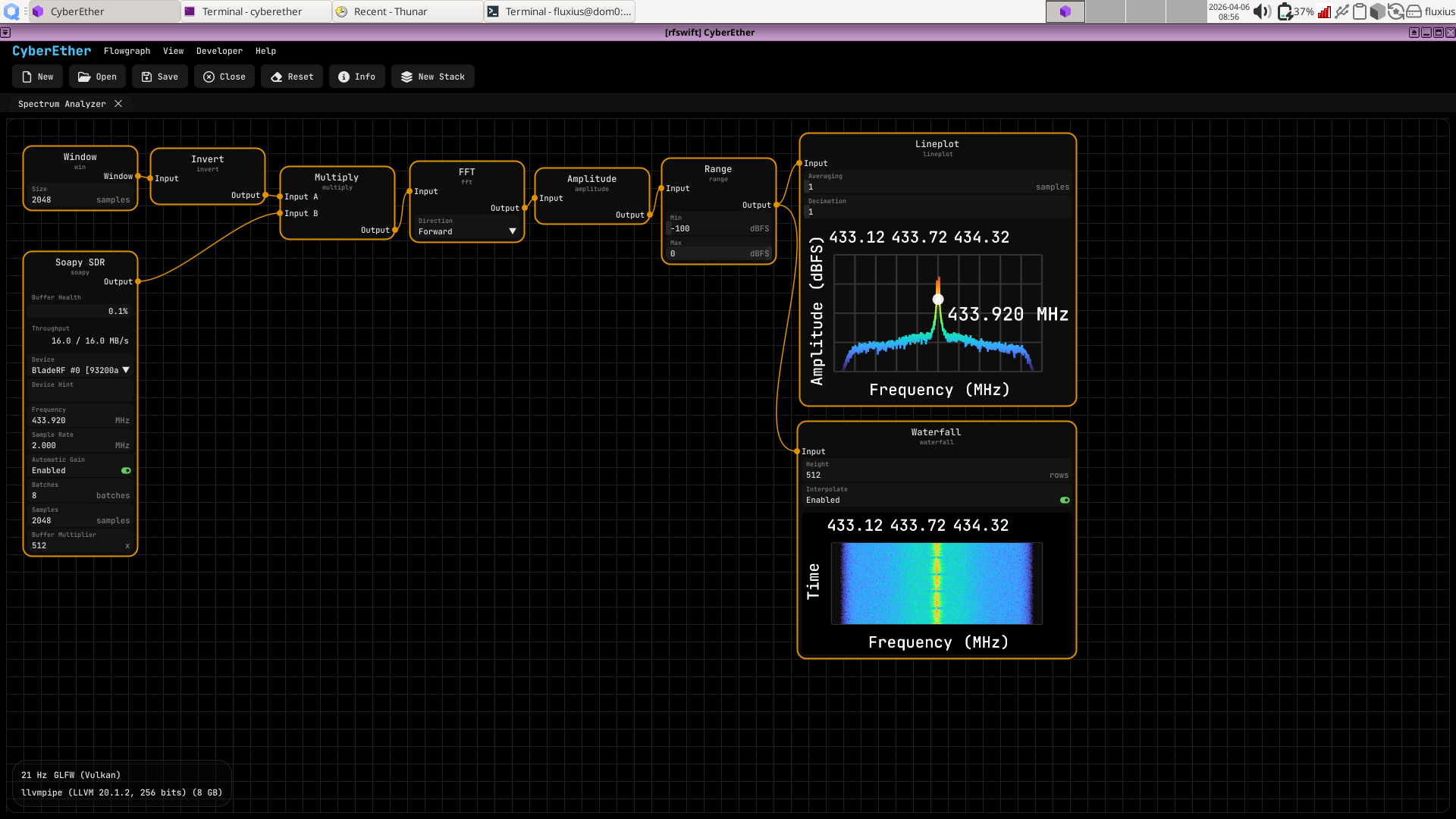Viewport: 1456px width, 819px height.
Task: Toggle Automatic Gain switch in Soapy SDR
Action: click(126, 470)
